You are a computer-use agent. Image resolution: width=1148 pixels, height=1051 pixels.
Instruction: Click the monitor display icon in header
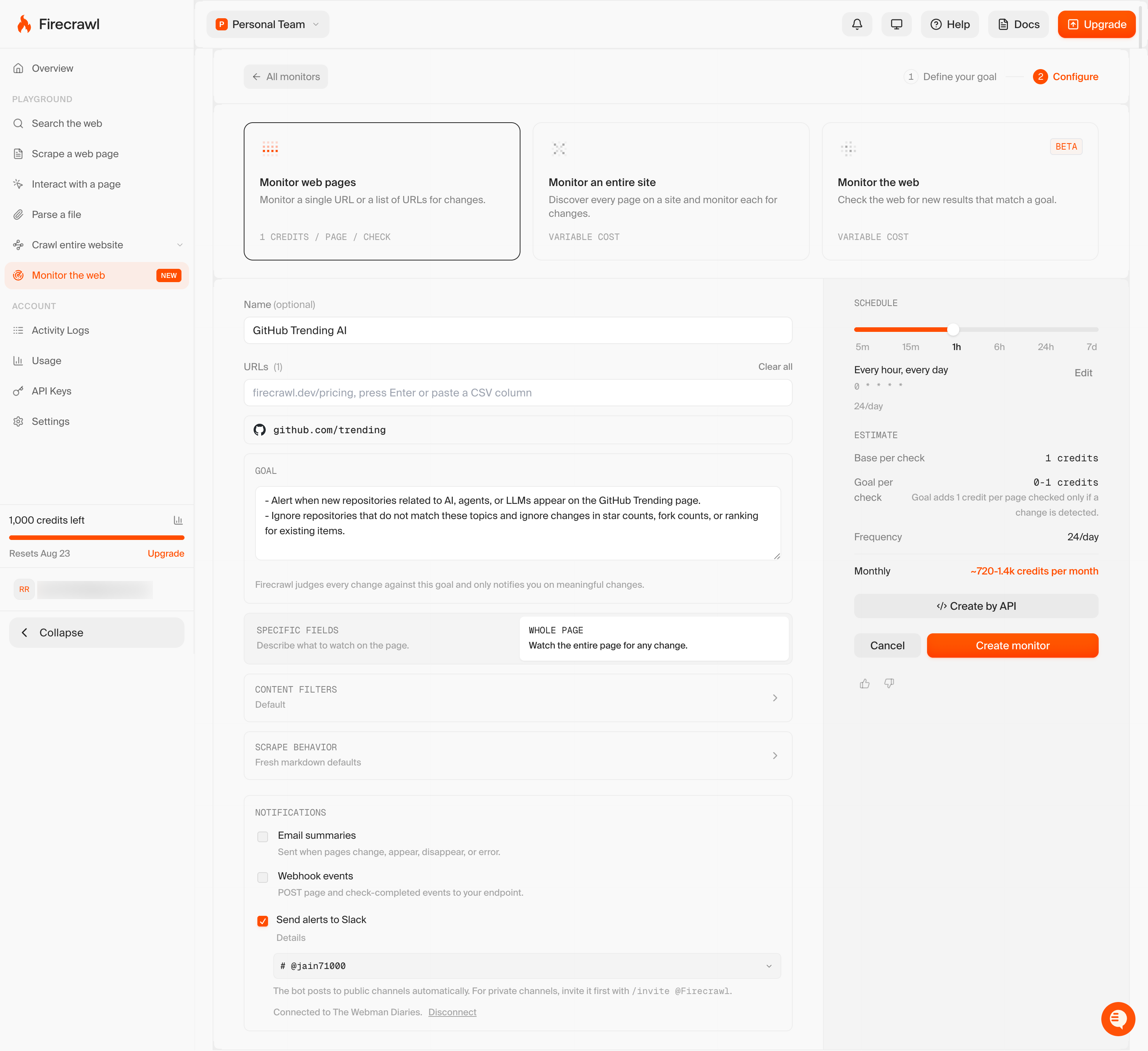coord(896,25)
